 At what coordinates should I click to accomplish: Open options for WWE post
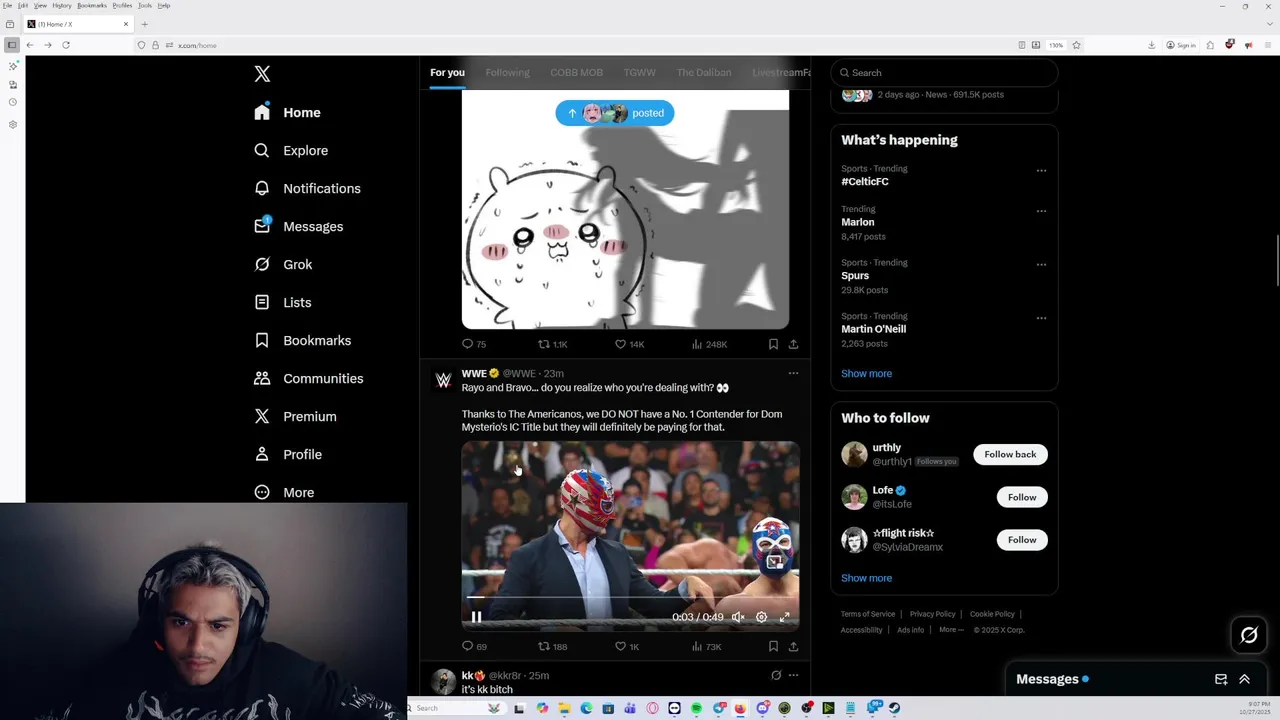coord(793,373)
